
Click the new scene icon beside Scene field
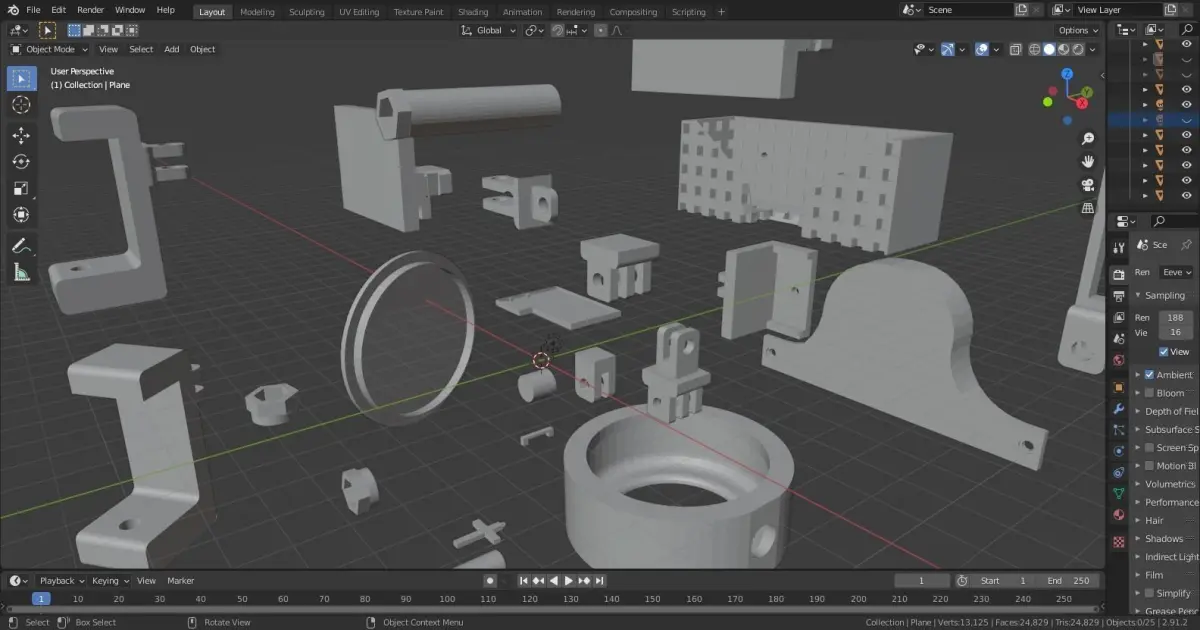click(x=1021, y=10)
